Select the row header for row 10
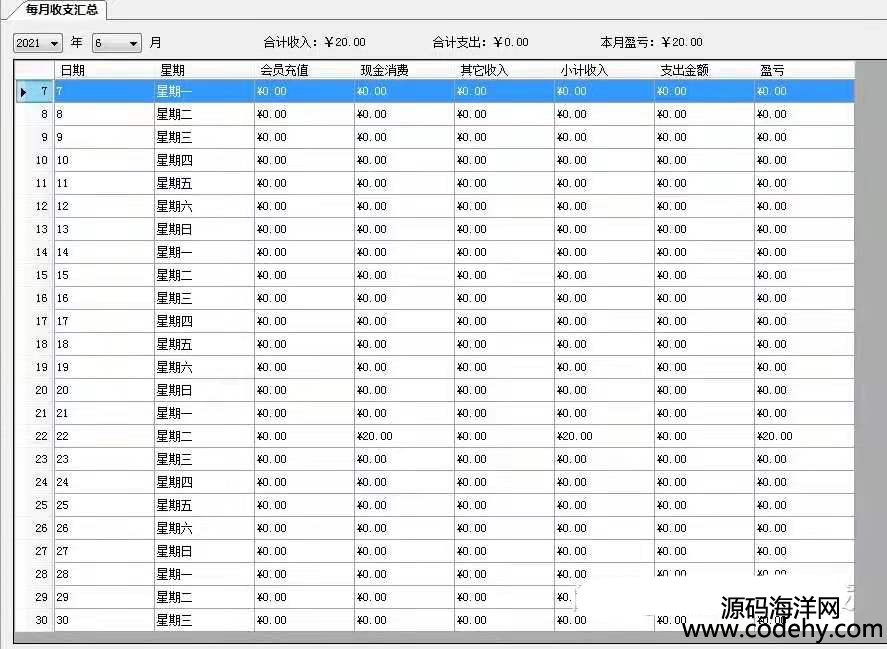 (34, 160)
